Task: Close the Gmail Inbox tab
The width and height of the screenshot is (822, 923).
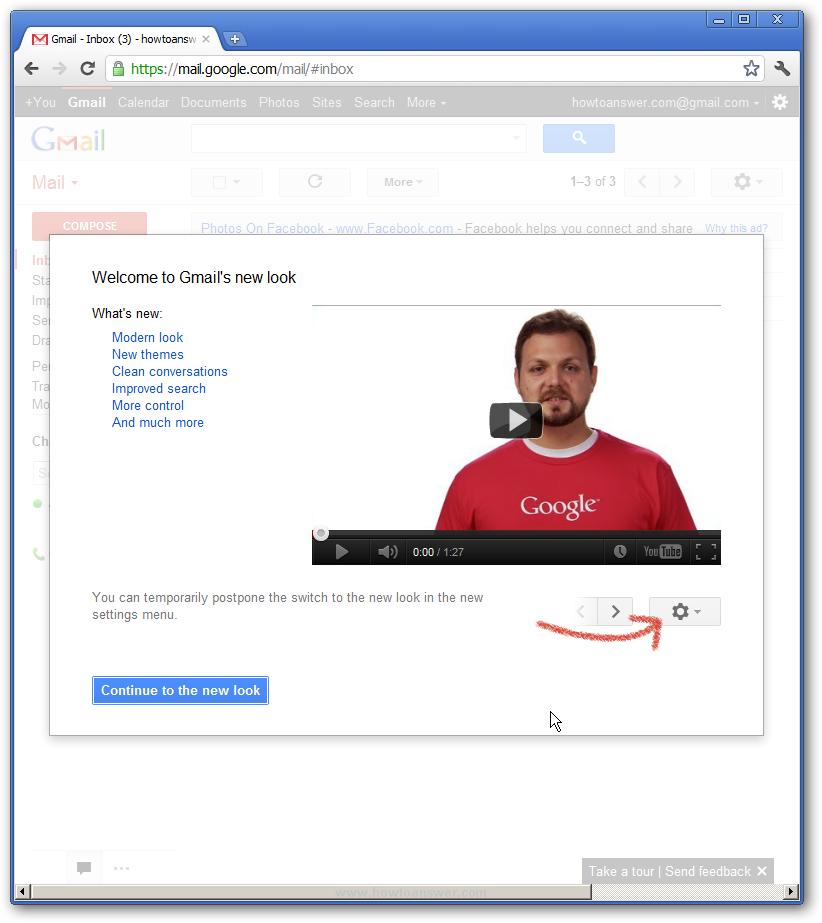Action: [206, 39]
